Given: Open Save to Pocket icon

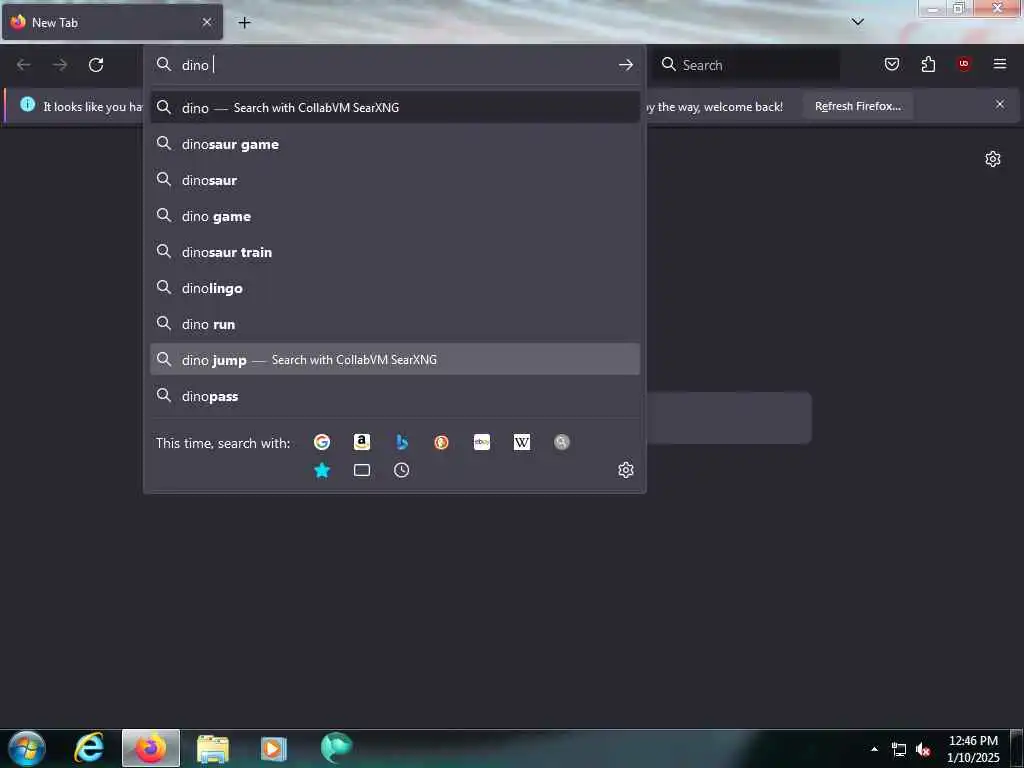Looking at the screenshot, I should pos(892,64).
